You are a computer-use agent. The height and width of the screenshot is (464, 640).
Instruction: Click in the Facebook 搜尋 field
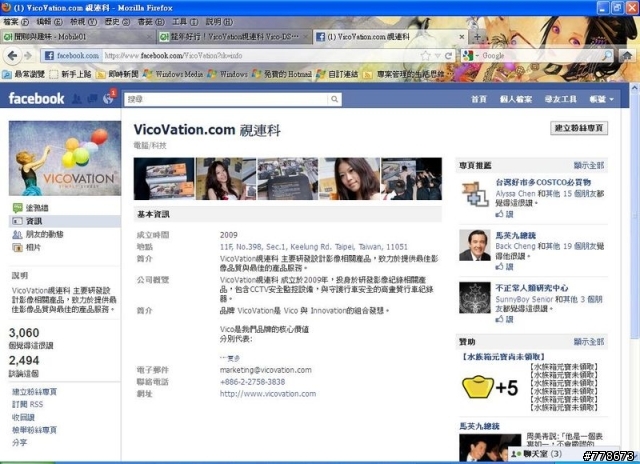click(226, 99)
